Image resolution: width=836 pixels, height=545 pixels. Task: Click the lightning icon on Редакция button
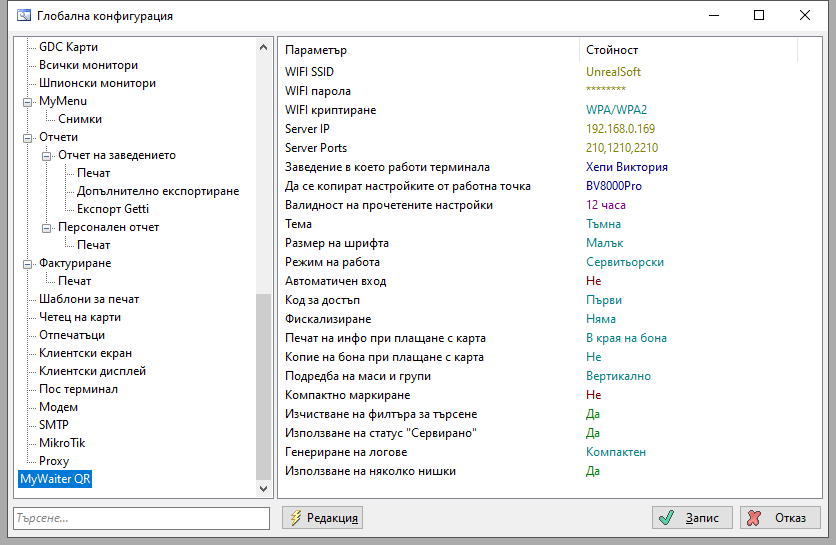295,518
